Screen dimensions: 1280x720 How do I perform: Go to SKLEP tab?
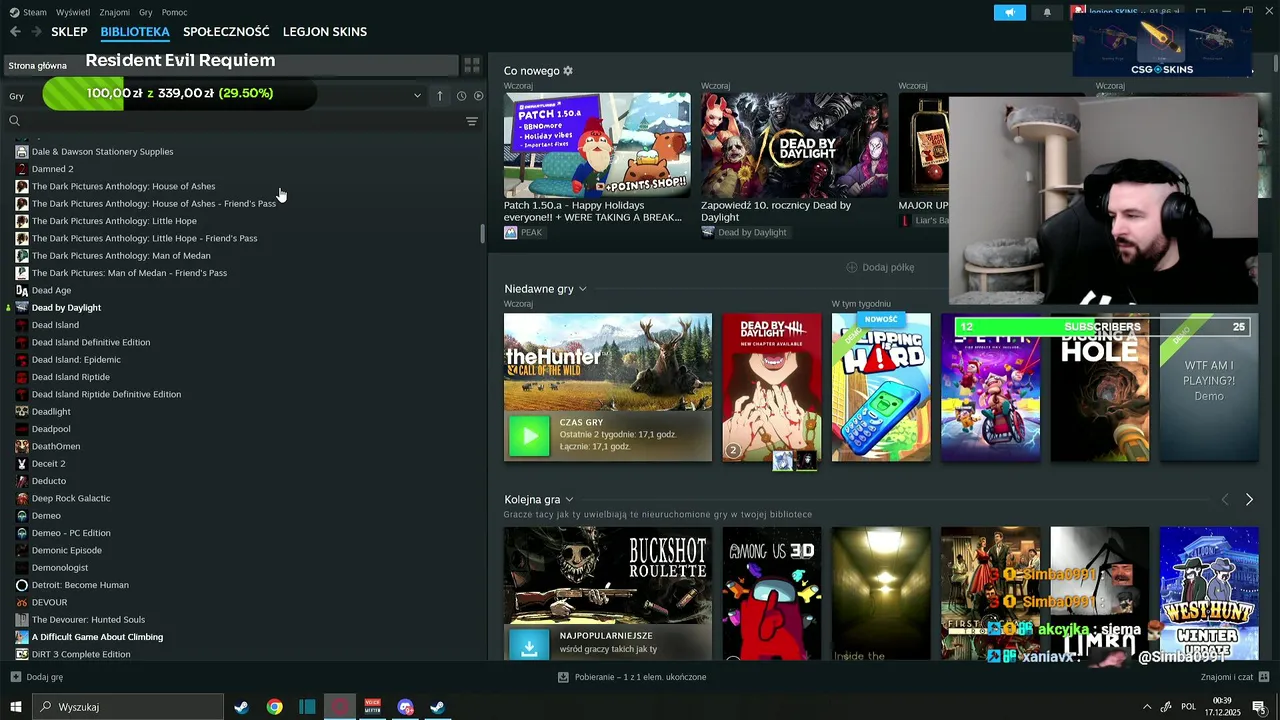(x=69, y=32)
